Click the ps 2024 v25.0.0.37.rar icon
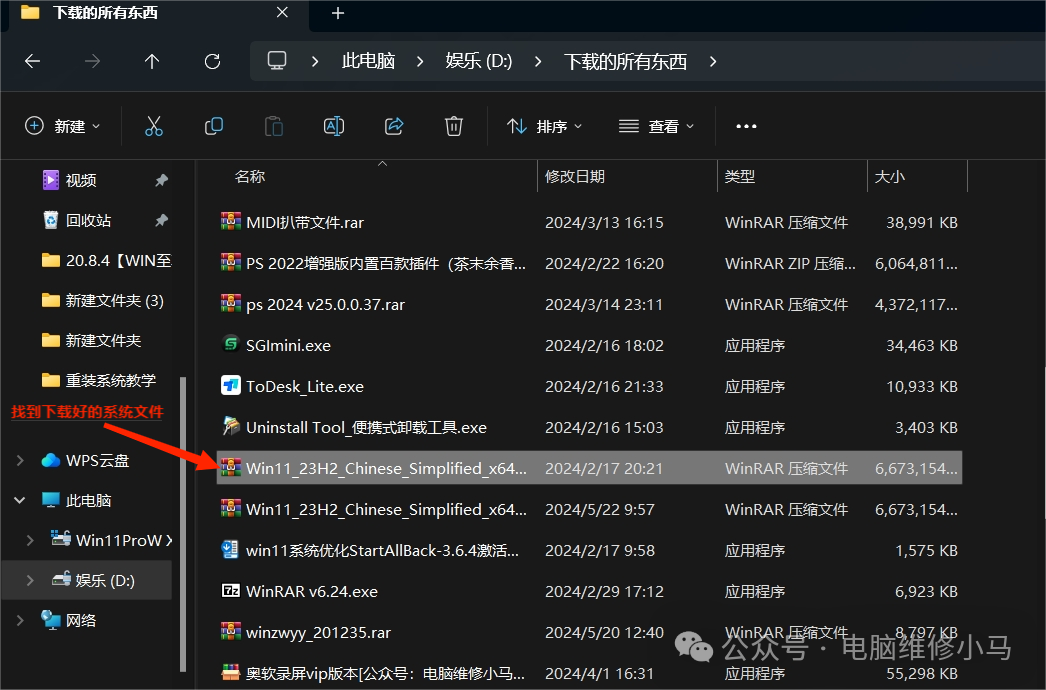Screen dimensions: 1046x690 coord(231,304)
